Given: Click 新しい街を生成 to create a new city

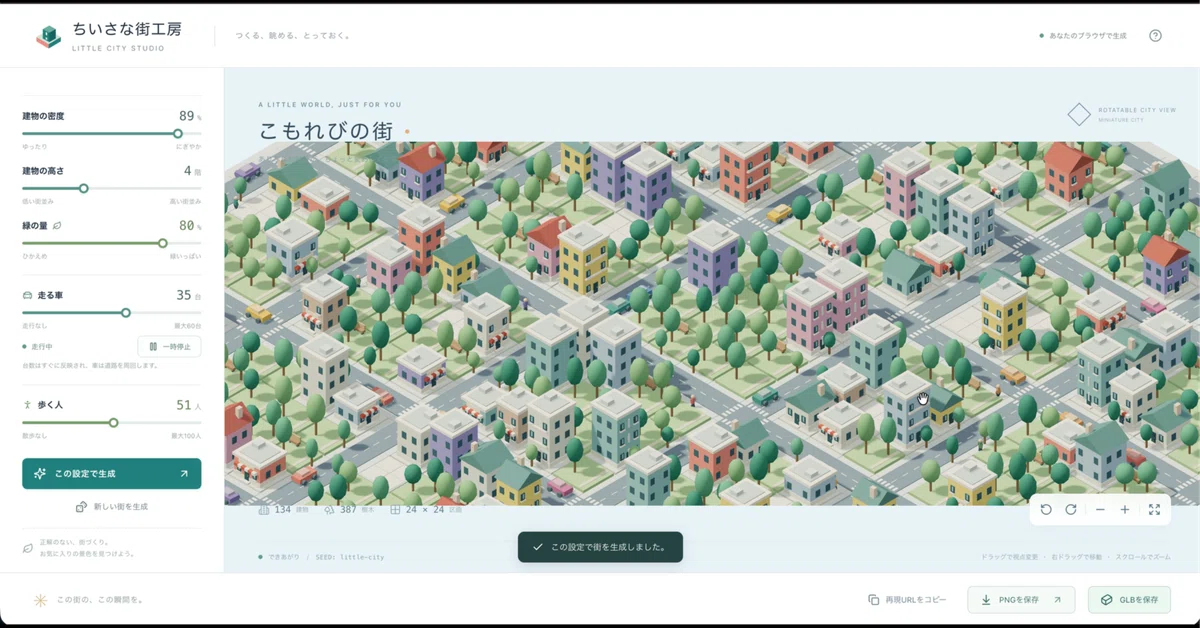Looking at the screenshot, I should click(x=111, y=507).
